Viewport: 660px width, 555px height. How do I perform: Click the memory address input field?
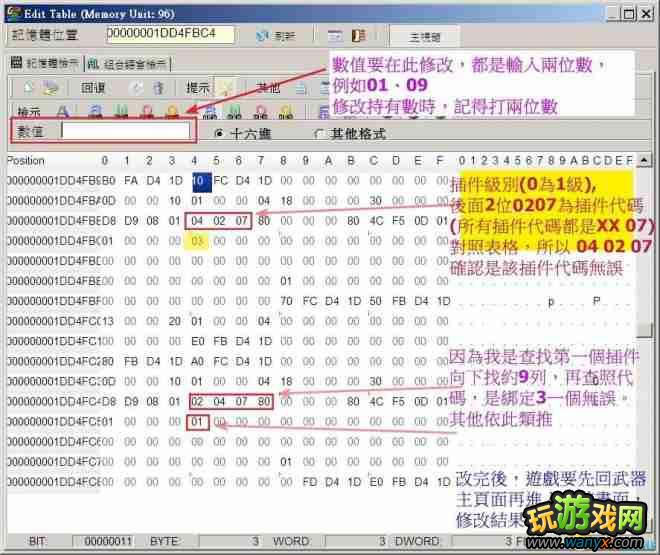click(x=168, y=33)
